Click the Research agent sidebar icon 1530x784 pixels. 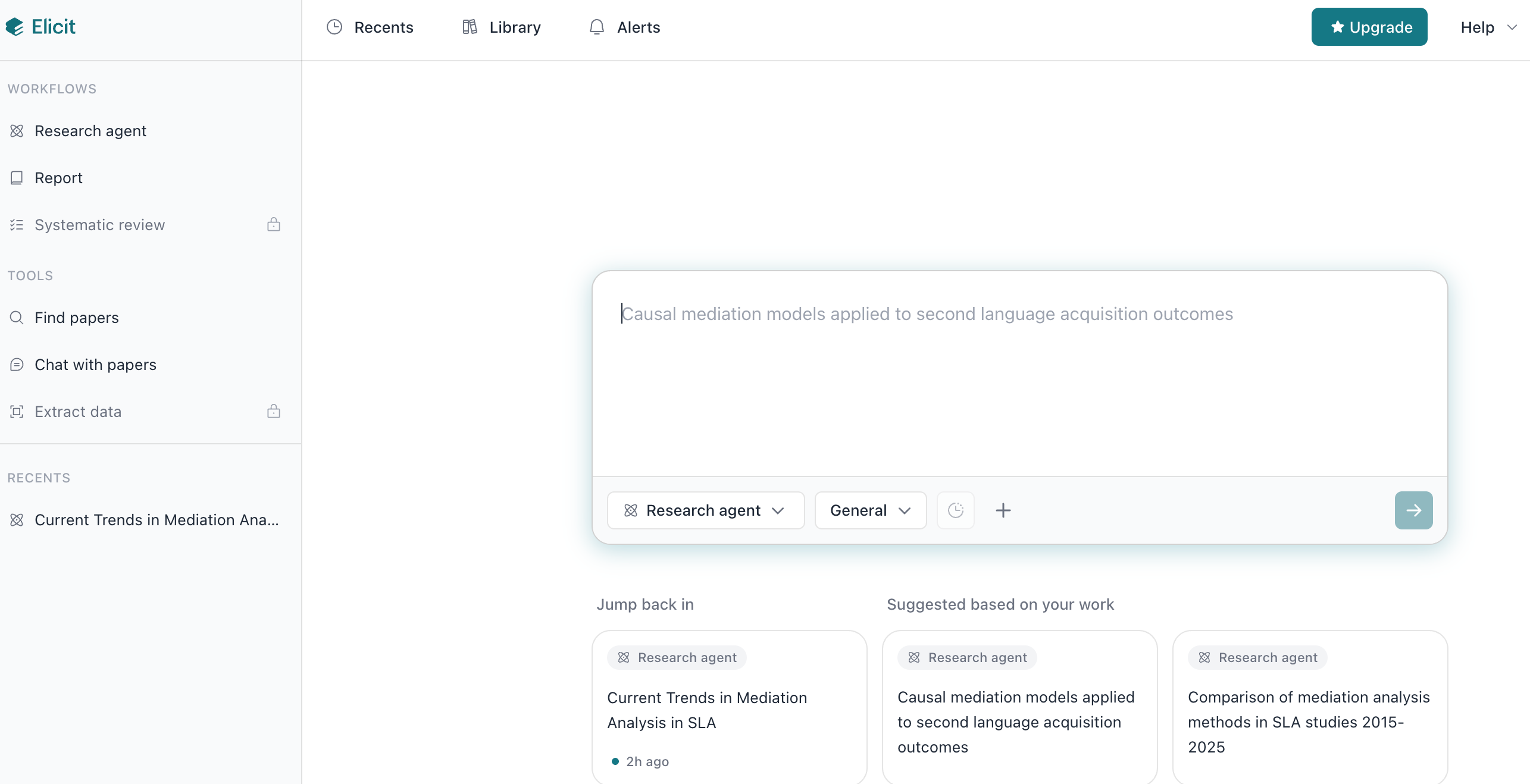pyautogui.click(x=17, y=131)
